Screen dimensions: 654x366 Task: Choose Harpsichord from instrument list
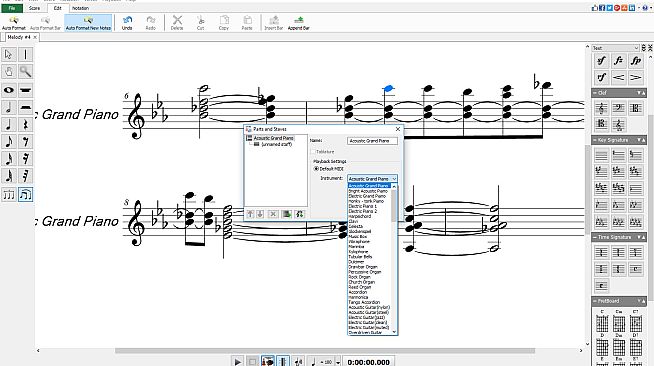click(x=360, y=216)
